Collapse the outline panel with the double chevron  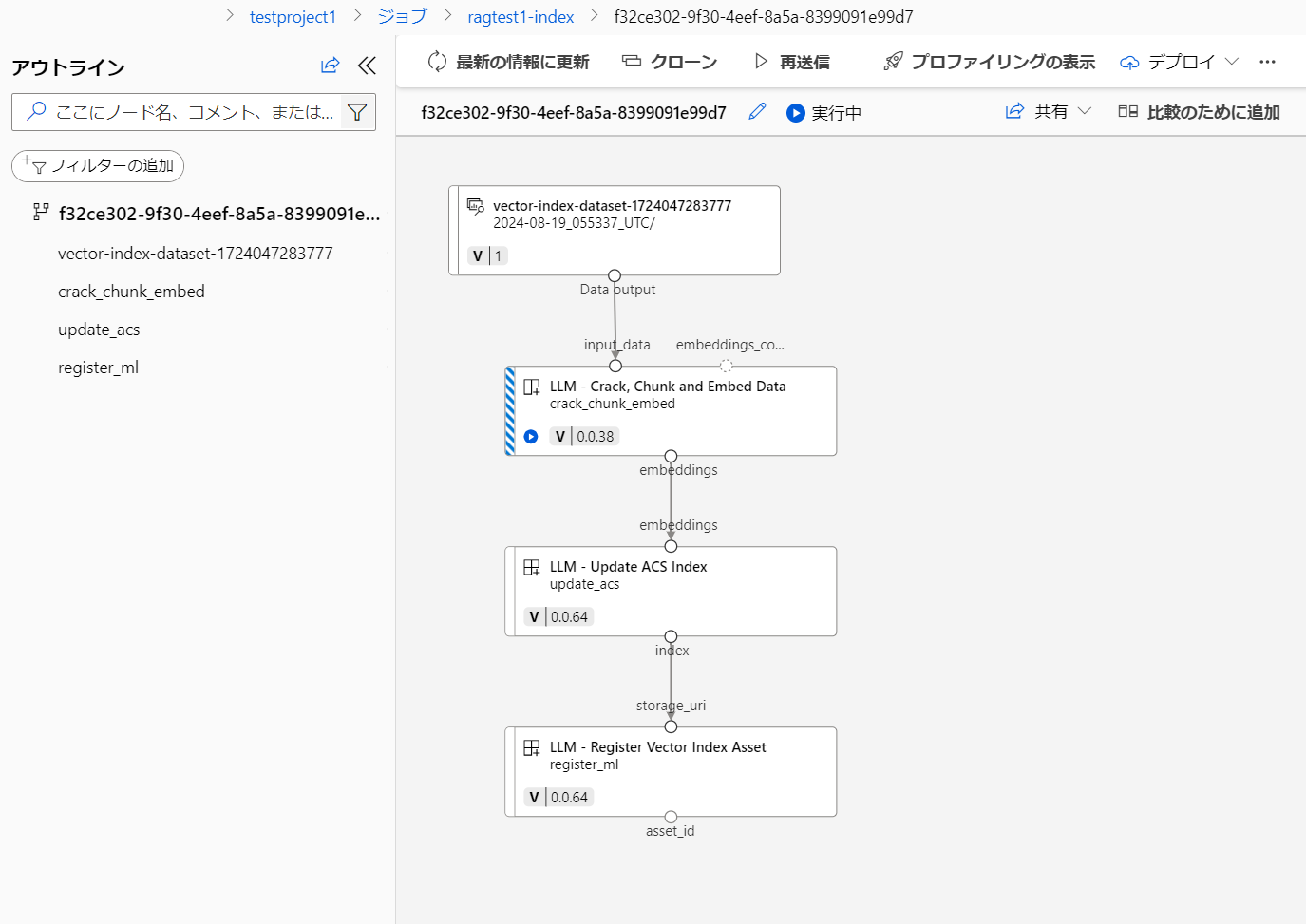click(x=367, y=66)
